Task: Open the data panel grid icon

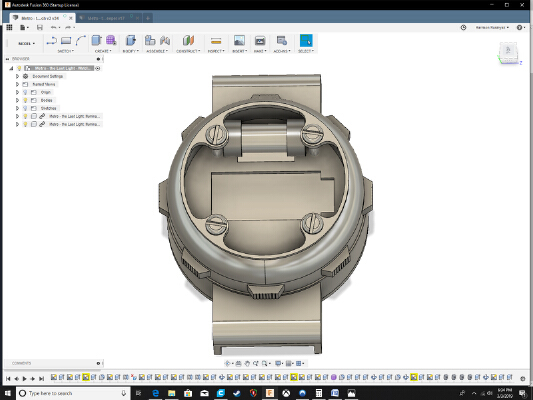Action: point(9,28)
